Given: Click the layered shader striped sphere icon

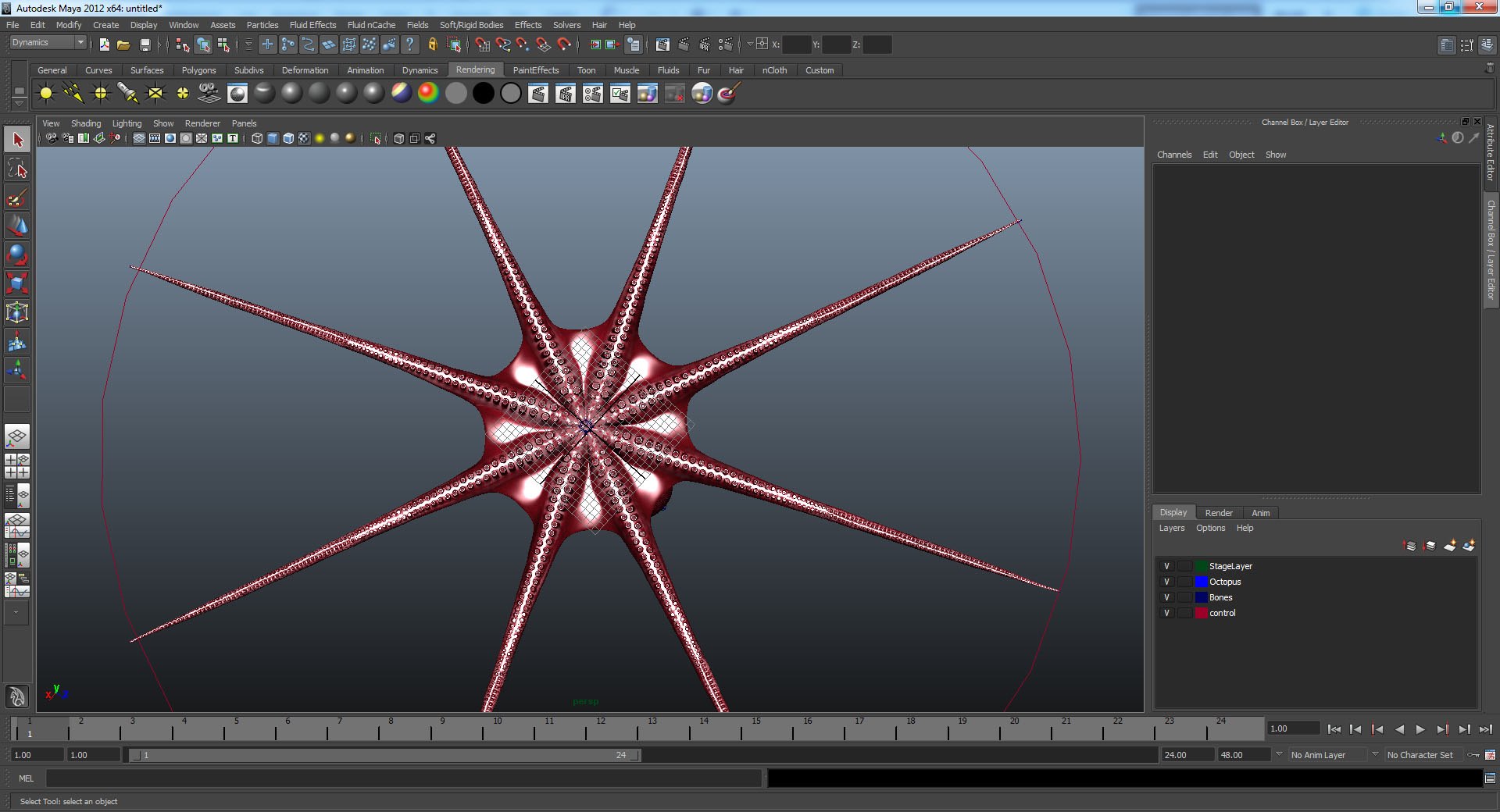Looking at the screenshot, I should tap(401, 94).
